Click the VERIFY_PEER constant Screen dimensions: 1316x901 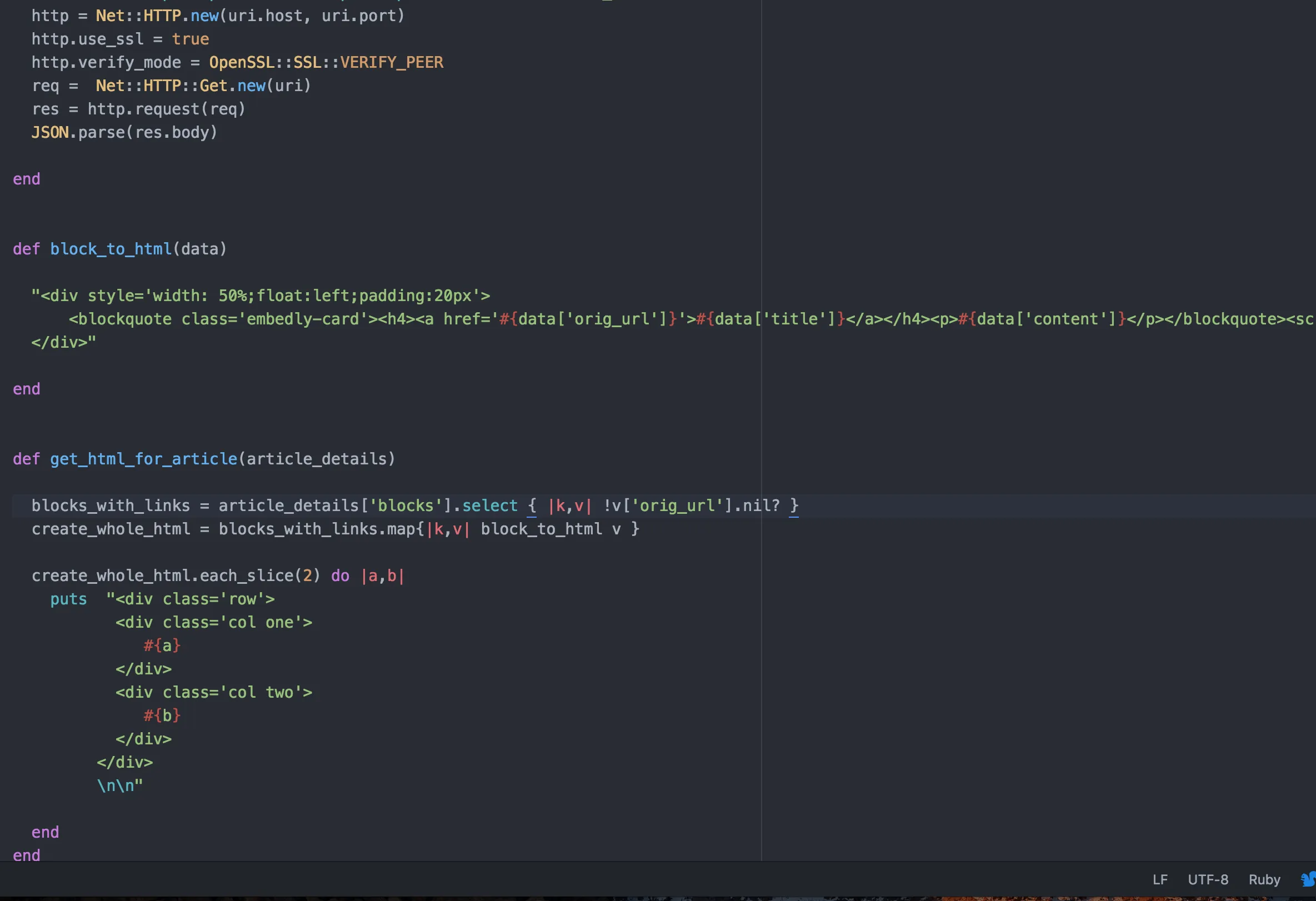(x=391, y=62)
